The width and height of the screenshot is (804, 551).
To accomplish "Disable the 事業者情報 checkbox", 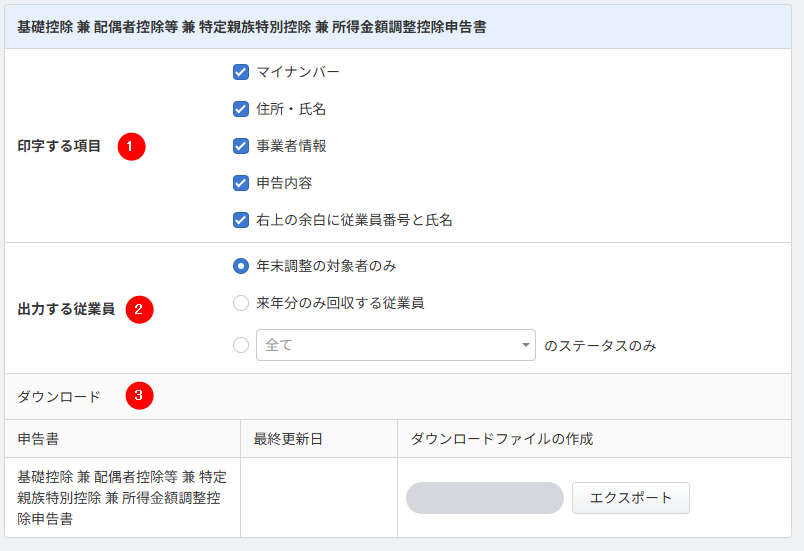I will 240,146.
